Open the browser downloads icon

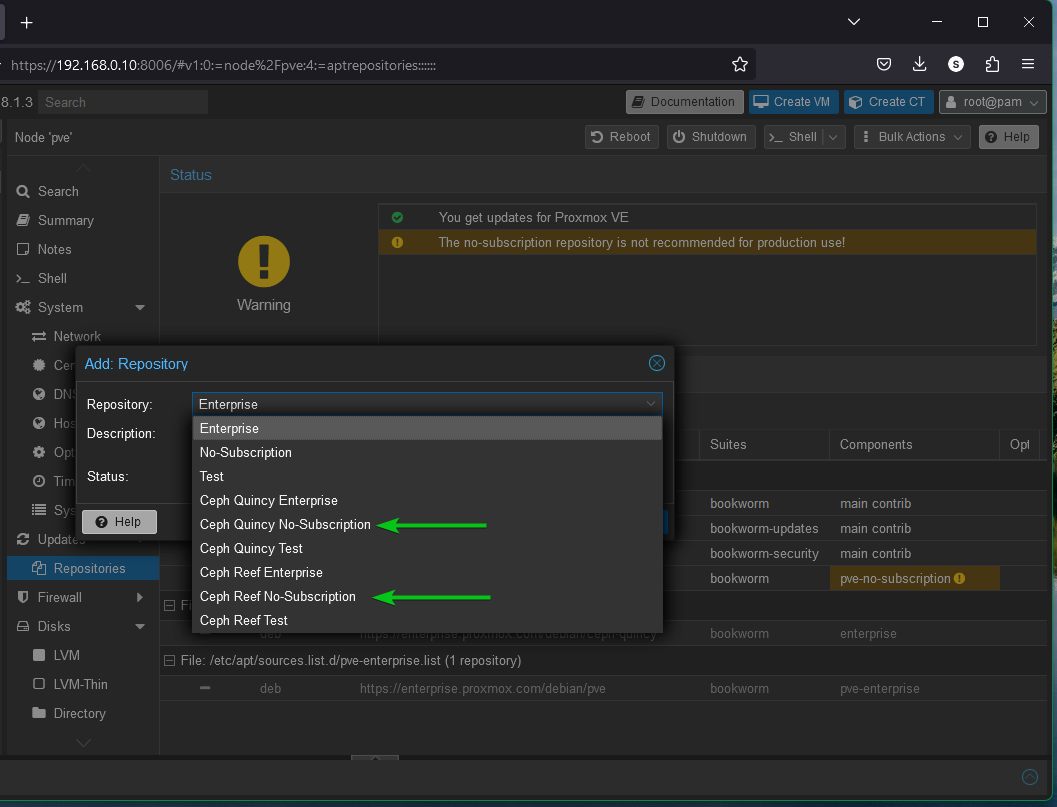[x=919, y=64]
